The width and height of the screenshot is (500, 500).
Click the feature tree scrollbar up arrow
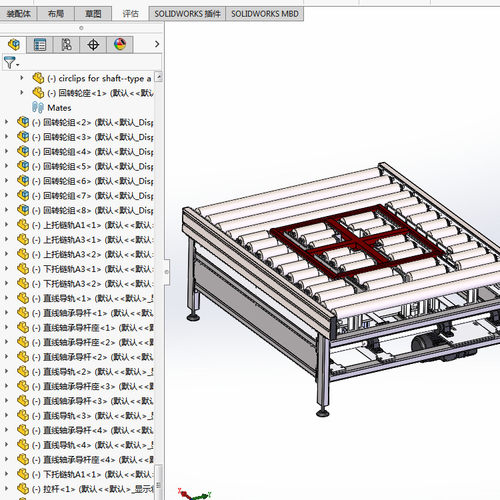(159, 77)
